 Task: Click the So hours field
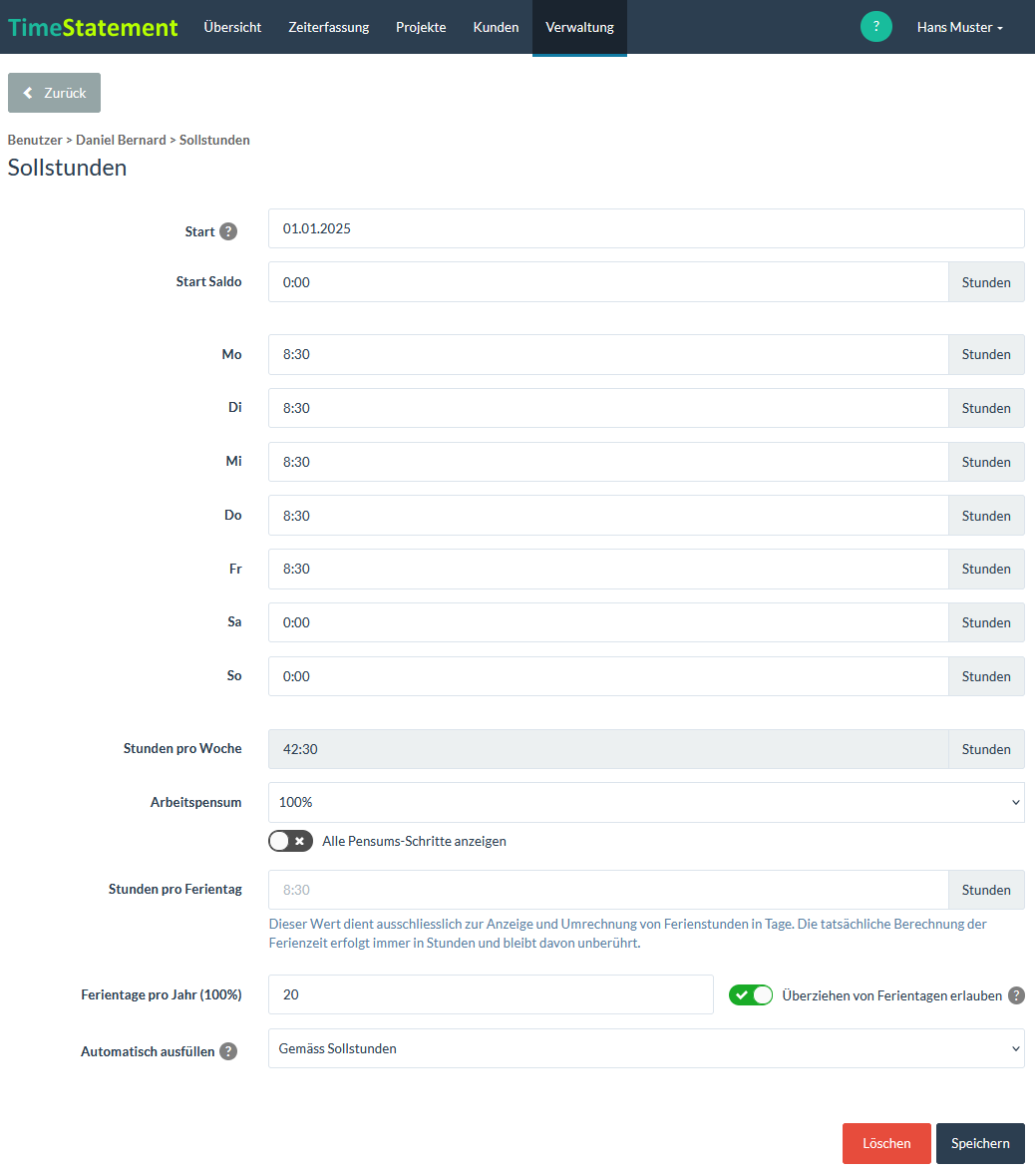pyautogui.click(x=608, y=676)
